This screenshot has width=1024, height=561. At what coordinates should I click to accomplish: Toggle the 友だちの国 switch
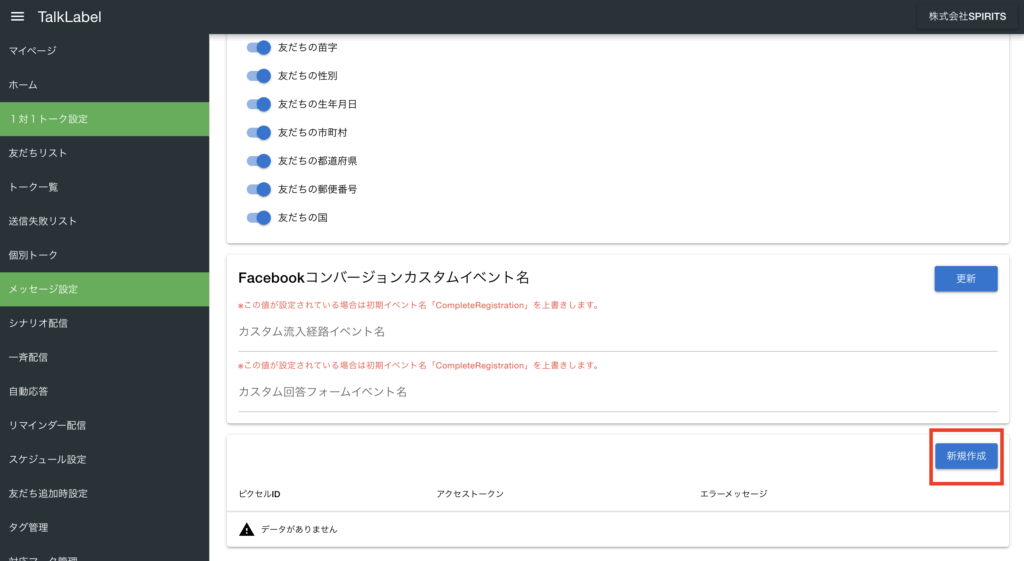pos(259,217)
